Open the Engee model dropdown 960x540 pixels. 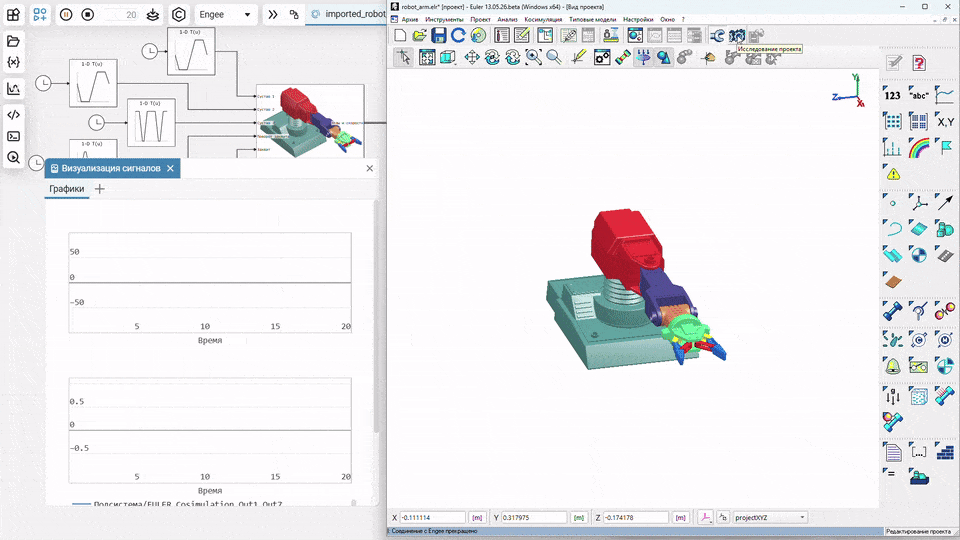click(x=225, y=14)
